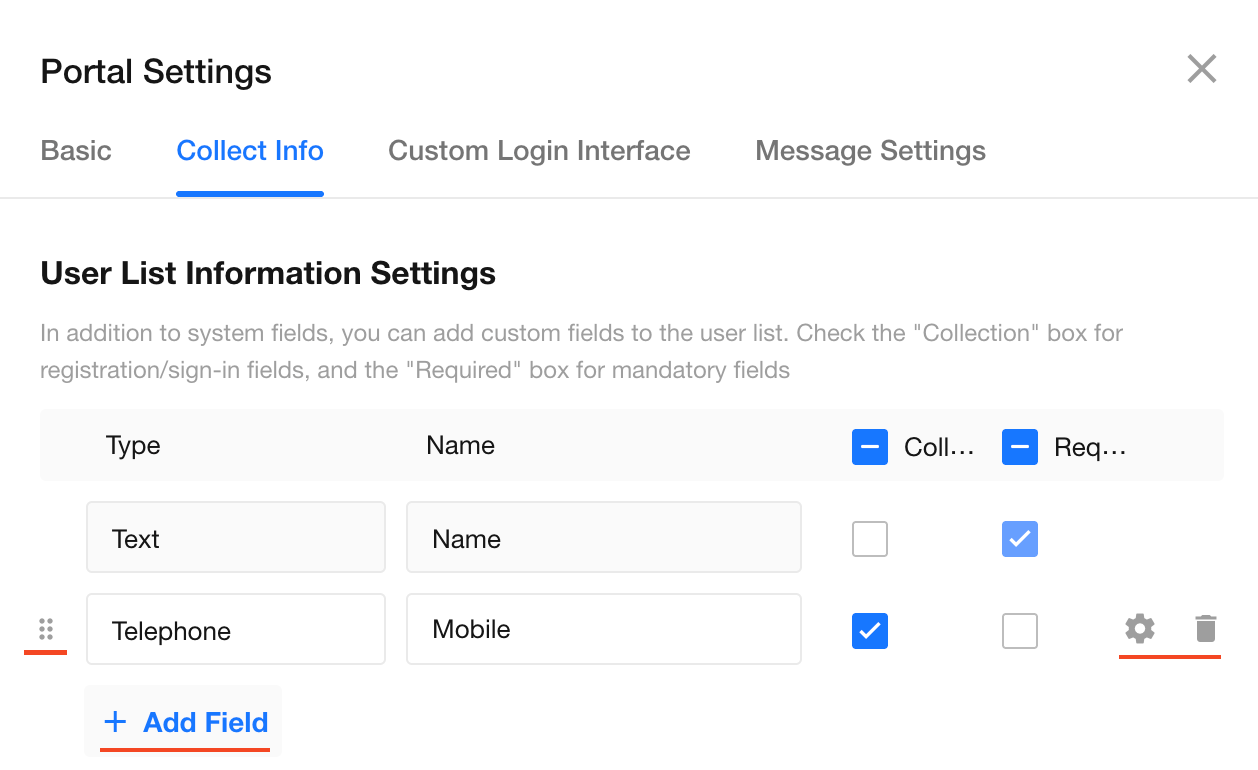The image size is (1258, 770).
Task: Toggle the header Collection select-all checkbox
Action: click(x=869, y=447)
